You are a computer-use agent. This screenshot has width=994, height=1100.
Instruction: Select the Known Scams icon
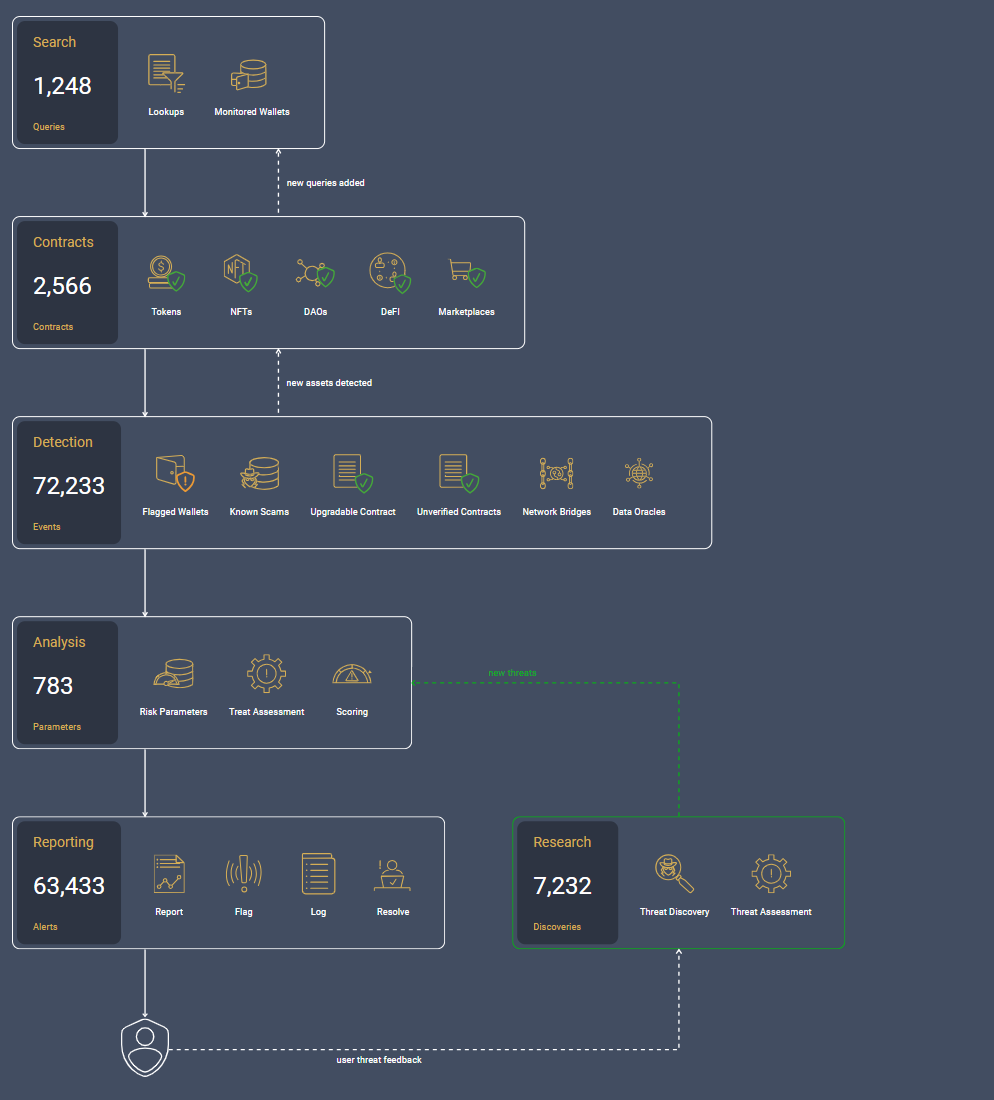pyautogui.click(x=260, y=473)
